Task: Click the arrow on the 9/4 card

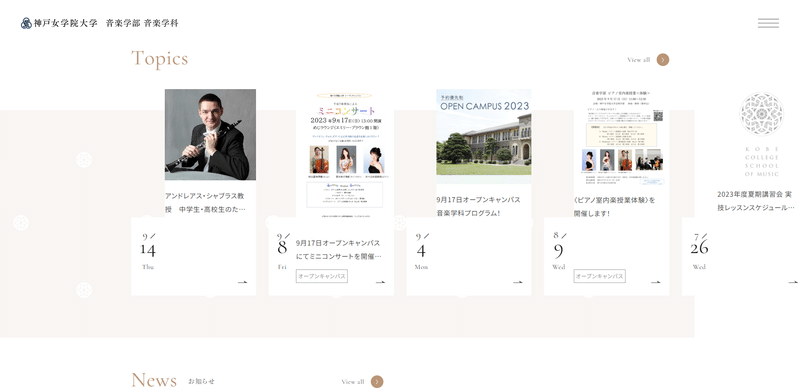Action: pyautogui.click(x=518, y=282)
